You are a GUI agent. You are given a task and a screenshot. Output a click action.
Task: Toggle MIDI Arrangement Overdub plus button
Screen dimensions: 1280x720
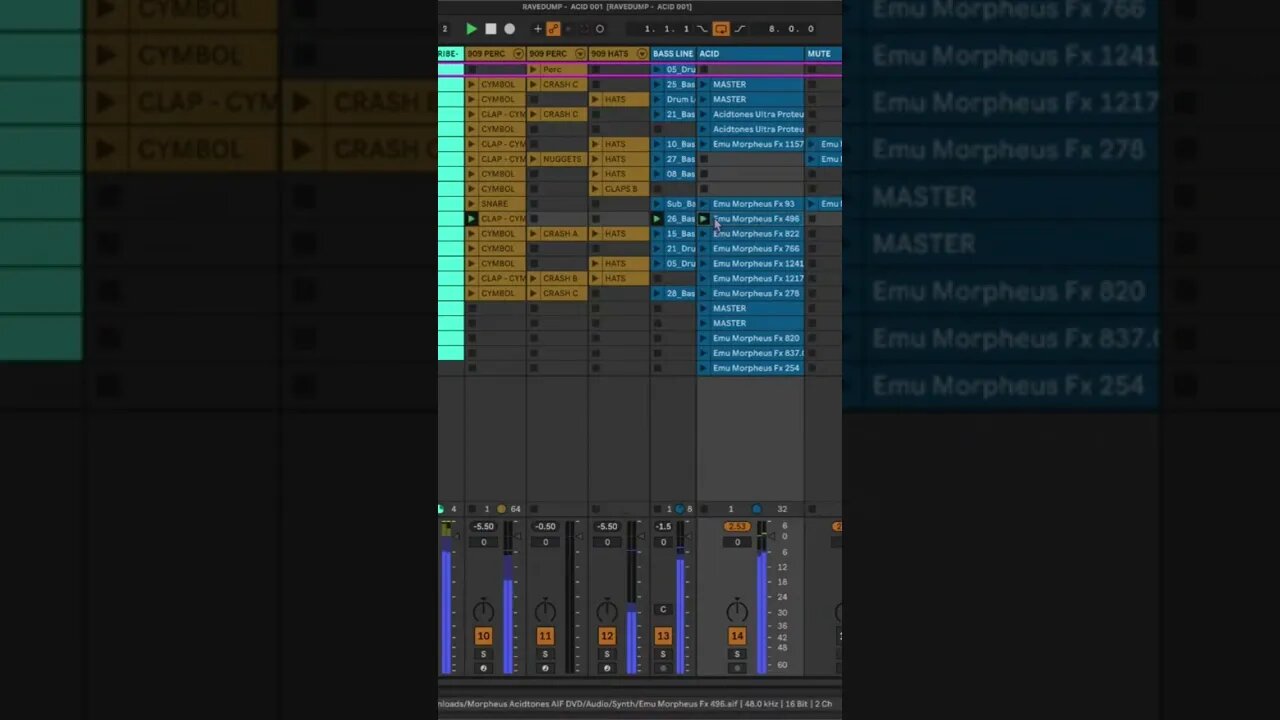coord(537,29)
